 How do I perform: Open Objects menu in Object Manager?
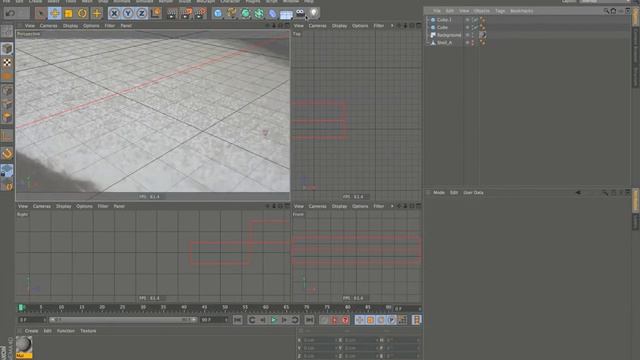(x=482, y=11)
